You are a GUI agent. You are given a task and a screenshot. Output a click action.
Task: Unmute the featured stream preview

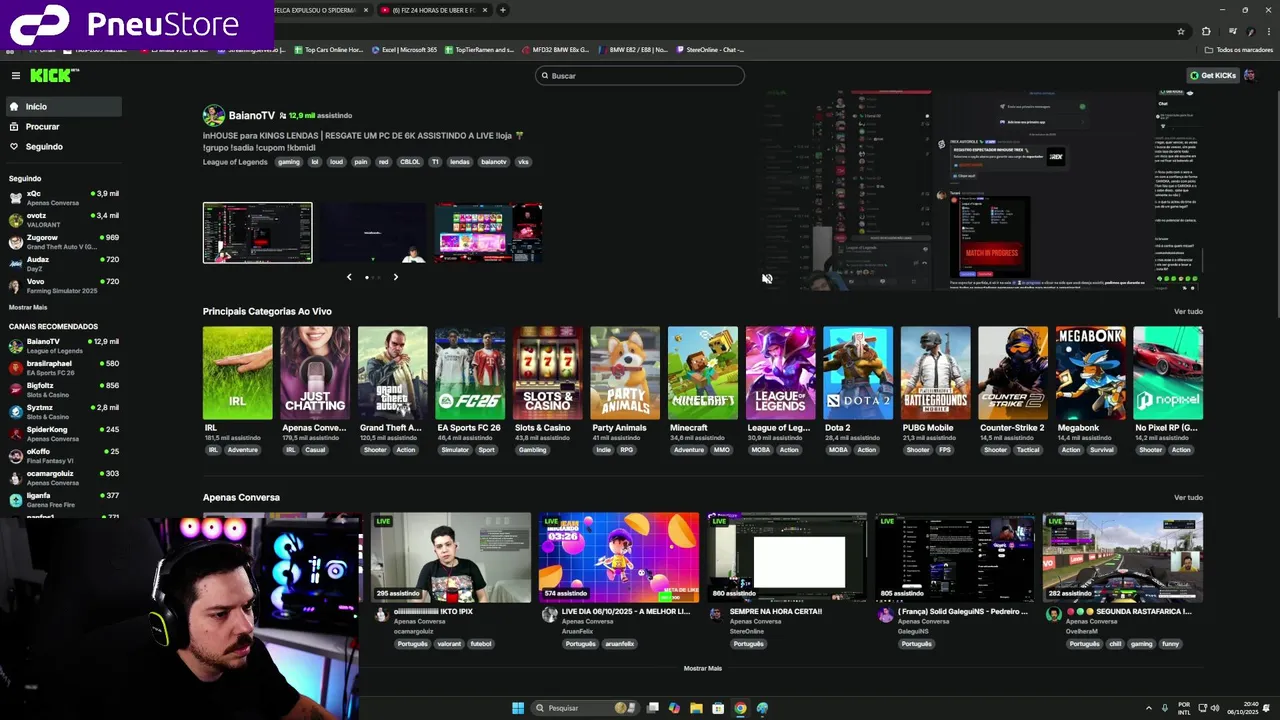coord(767,279)
